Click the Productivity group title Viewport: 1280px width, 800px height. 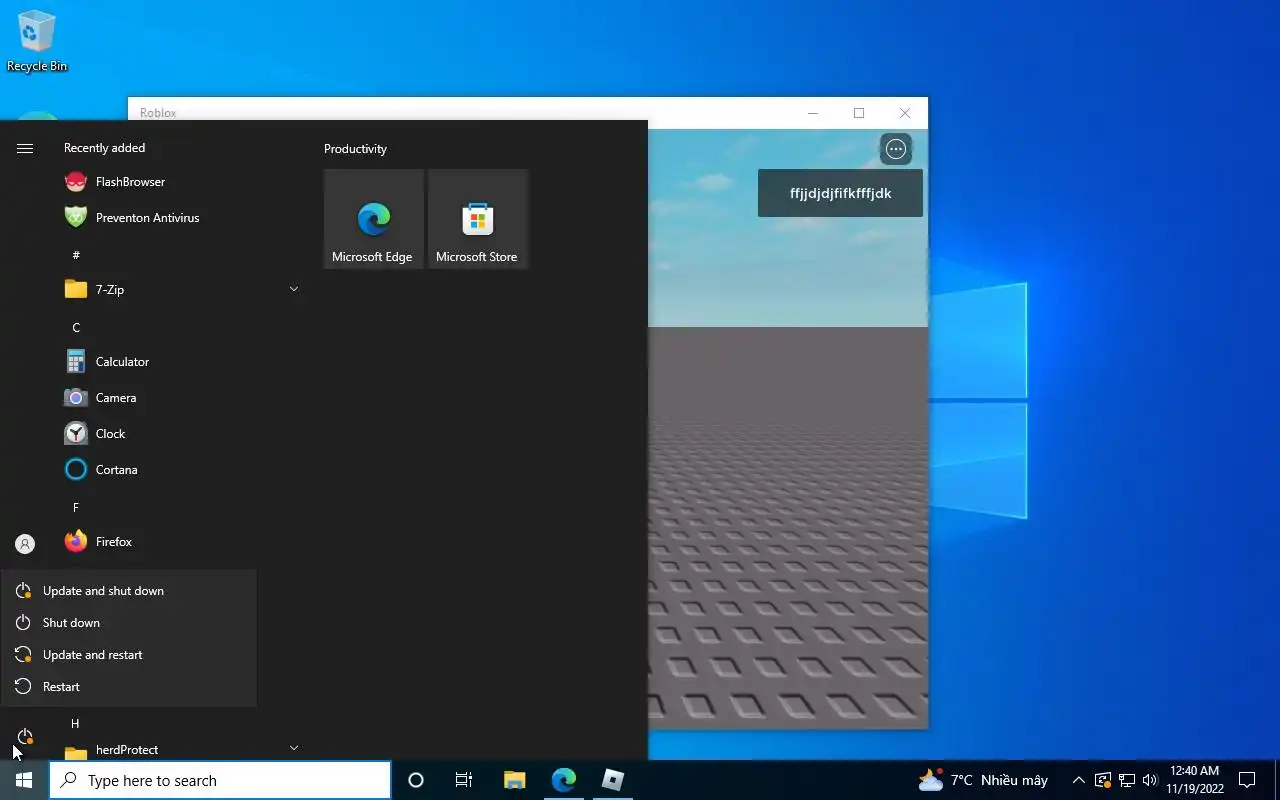pos(355,149)
